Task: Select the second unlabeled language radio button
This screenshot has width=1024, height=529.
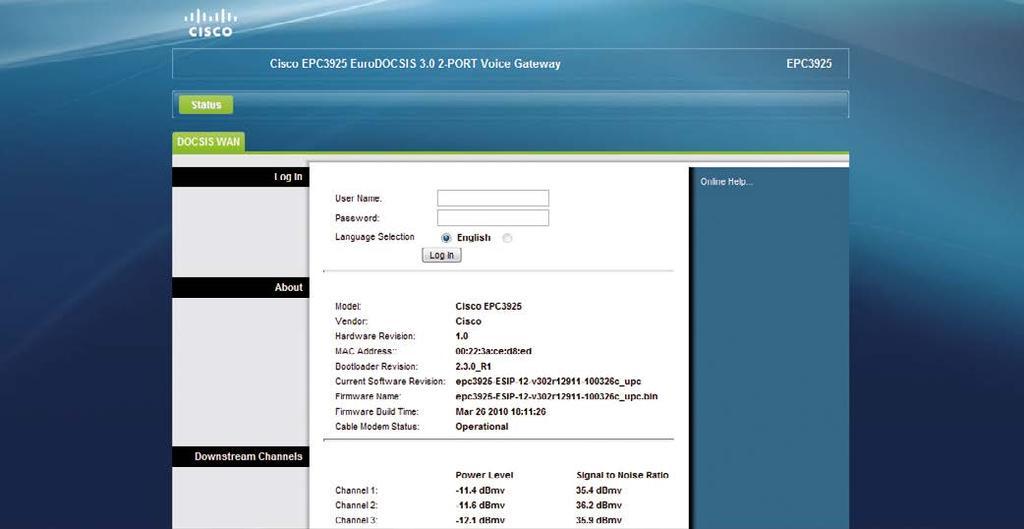Action: [507, 238]
